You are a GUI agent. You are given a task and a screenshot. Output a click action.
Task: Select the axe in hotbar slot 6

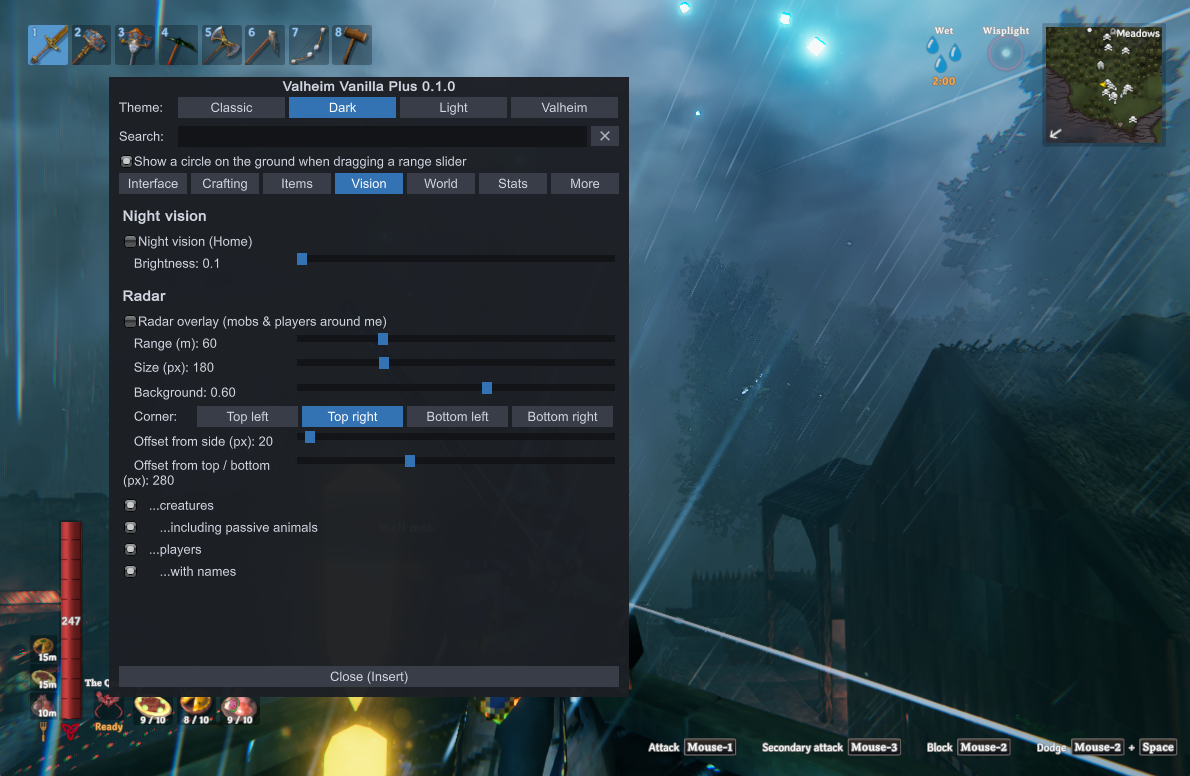[x=265, y=45]
